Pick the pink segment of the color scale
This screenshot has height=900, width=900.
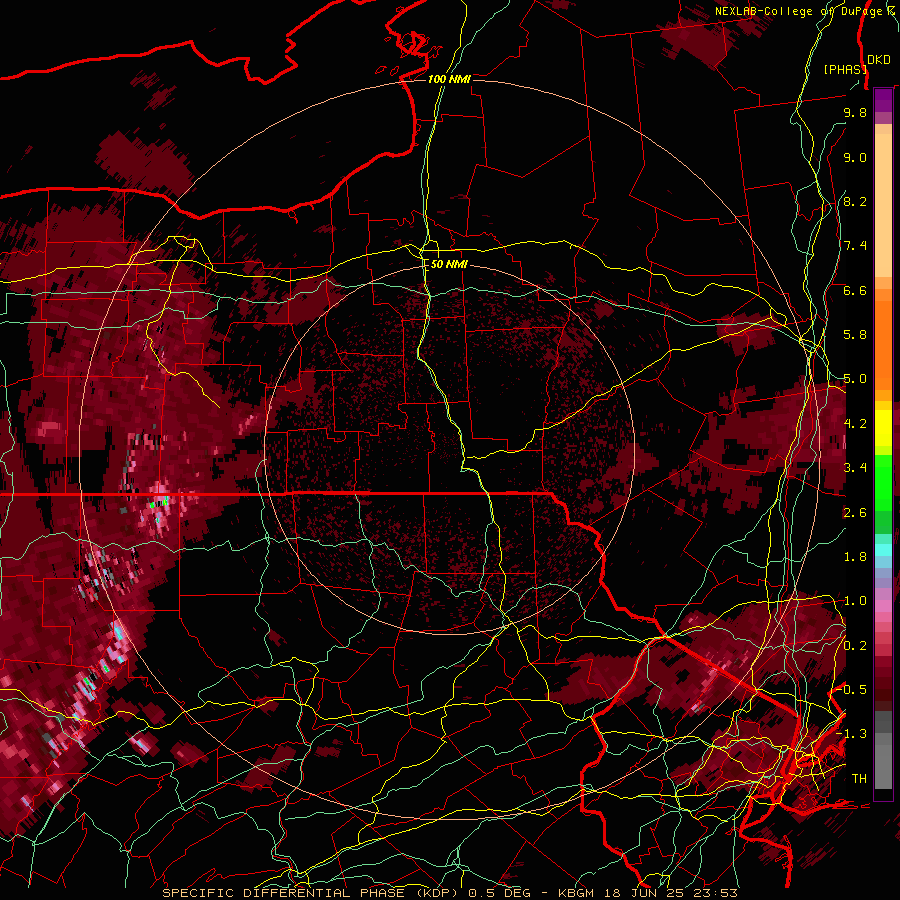tap(883, 605)
